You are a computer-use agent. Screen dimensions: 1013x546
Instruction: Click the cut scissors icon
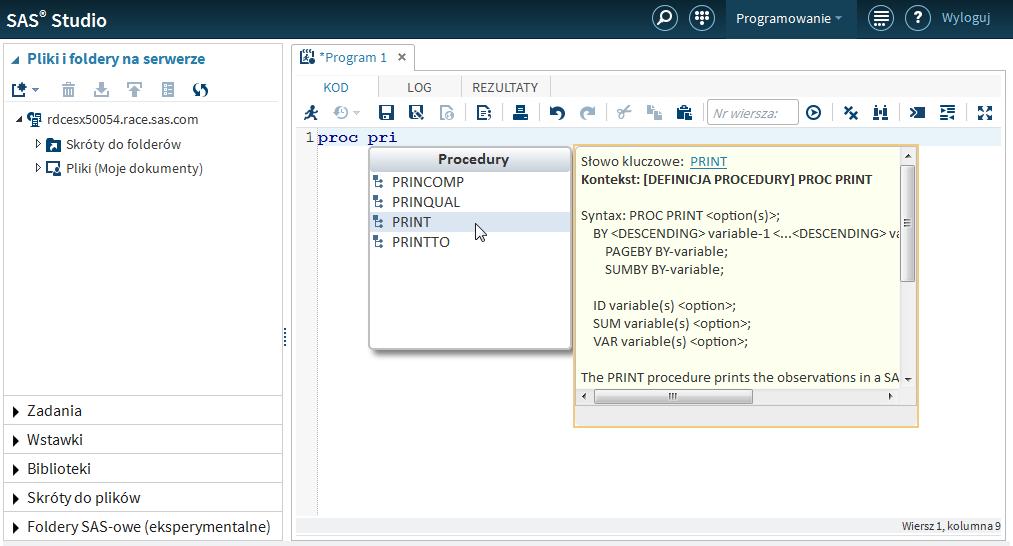623,113
